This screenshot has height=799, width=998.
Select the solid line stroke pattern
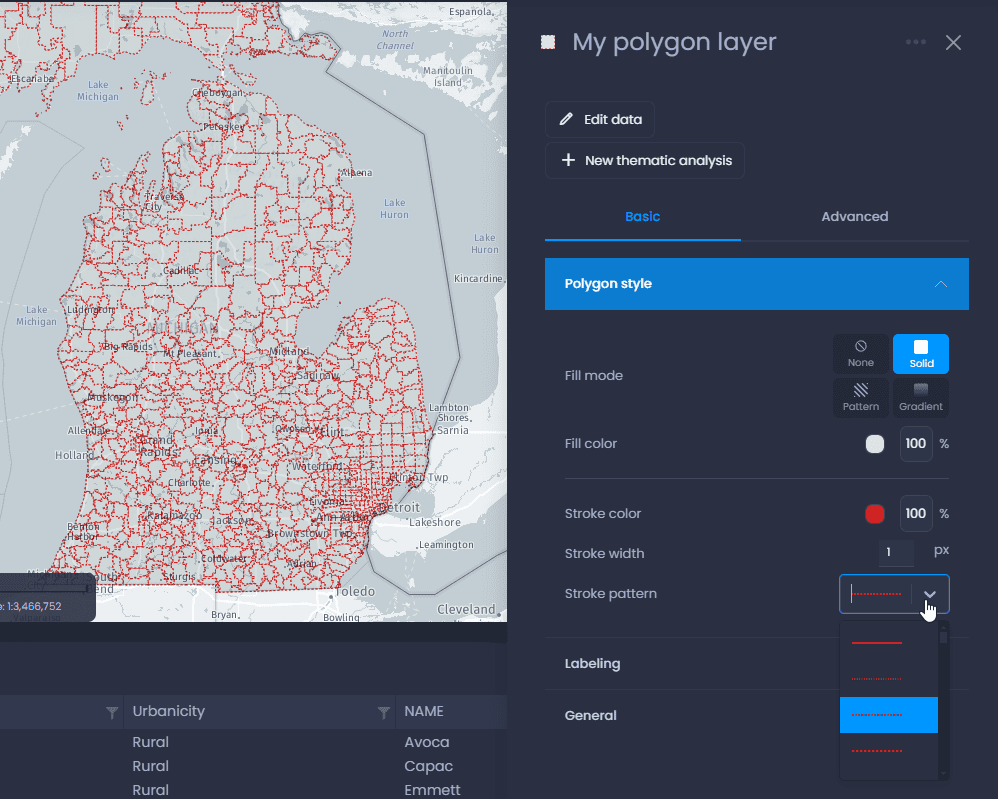[x=889, y=643]
